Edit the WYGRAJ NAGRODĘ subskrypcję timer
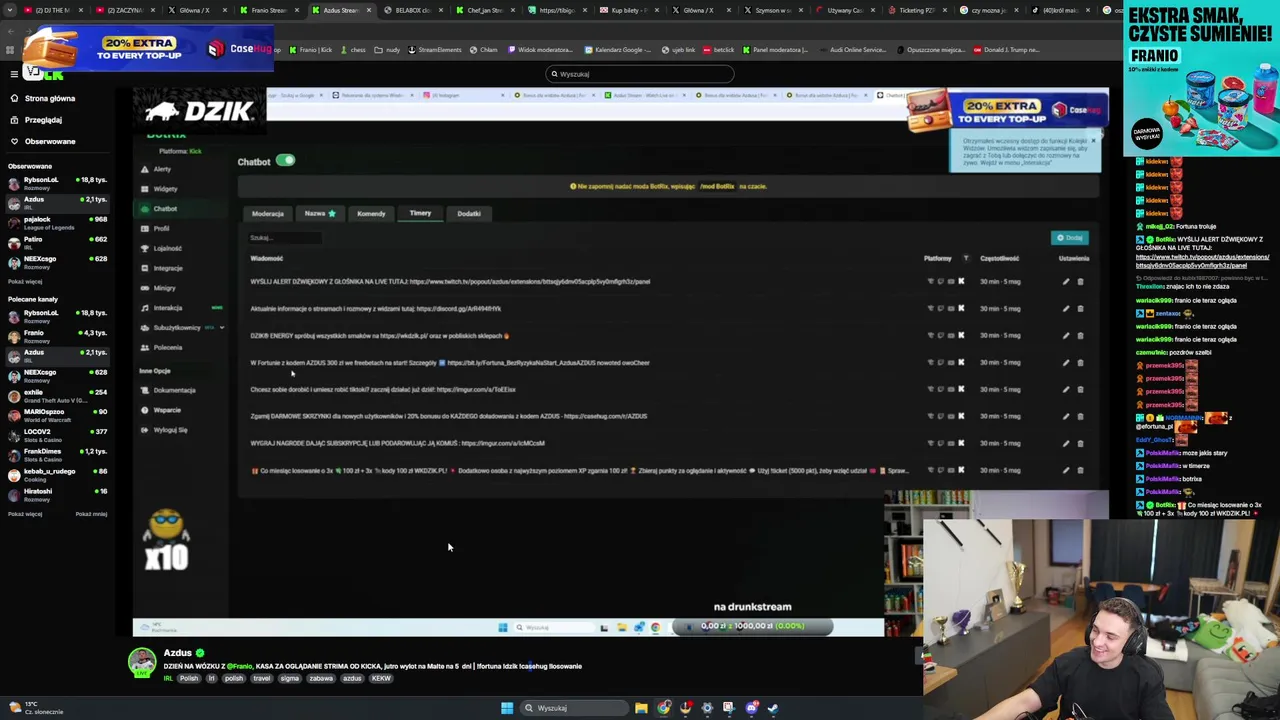The image size is (1280, 720). click(x=1066, y=443)
